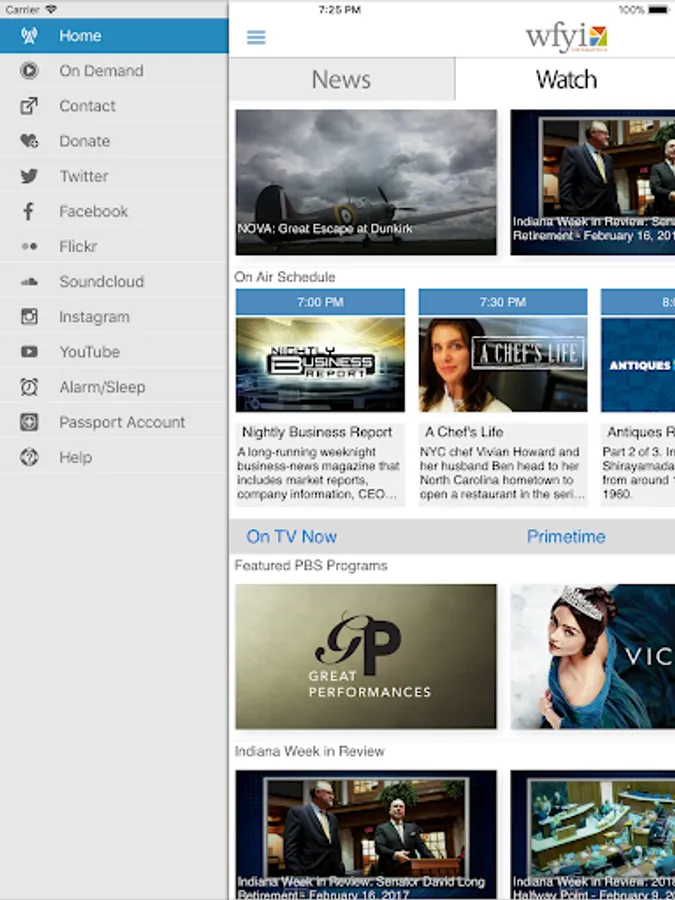
Task: Select the A Chef's Life title text
Action: tap(464, 432)
